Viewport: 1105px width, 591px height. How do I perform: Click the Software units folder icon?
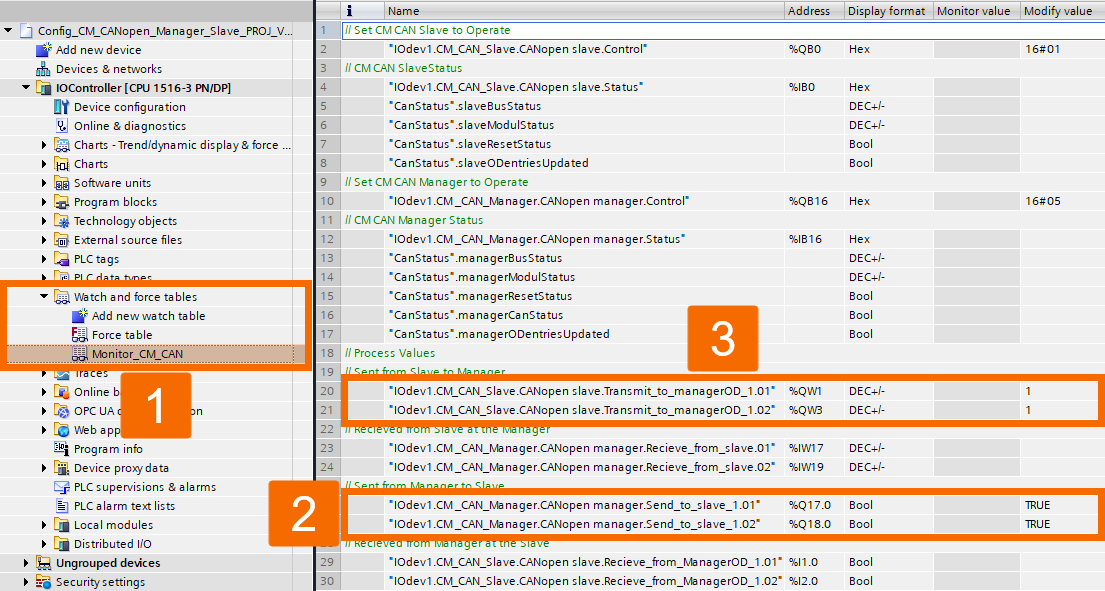coord(62,182)
